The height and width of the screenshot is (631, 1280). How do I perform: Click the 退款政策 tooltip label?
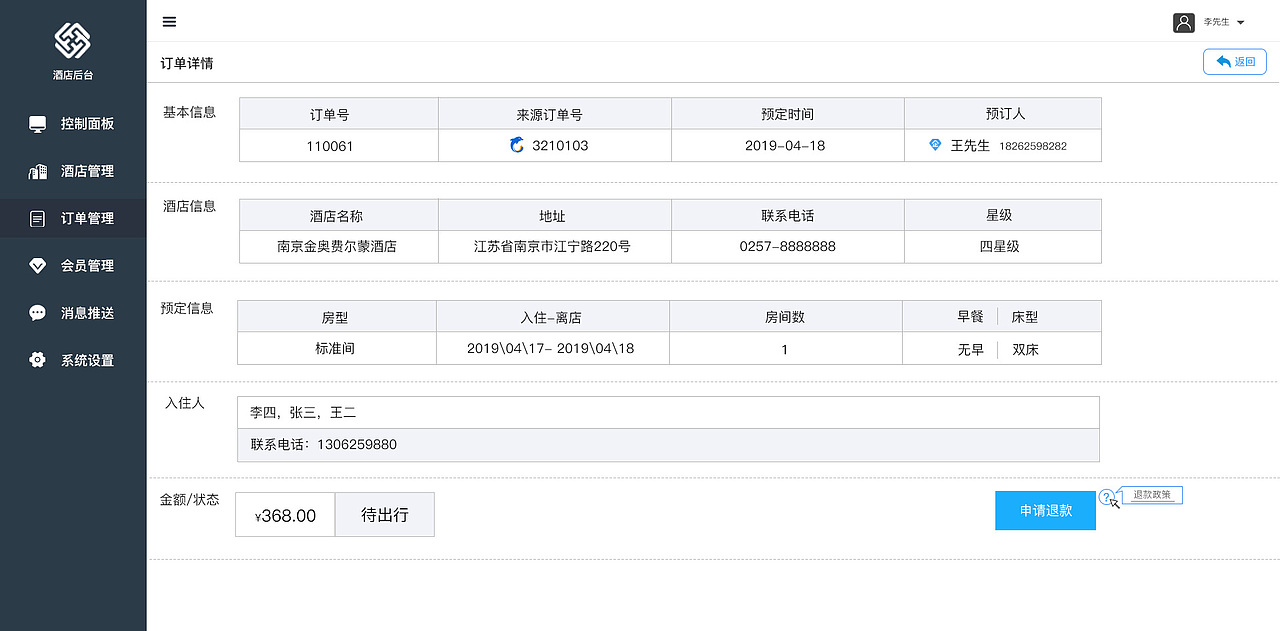(1152, 495)
